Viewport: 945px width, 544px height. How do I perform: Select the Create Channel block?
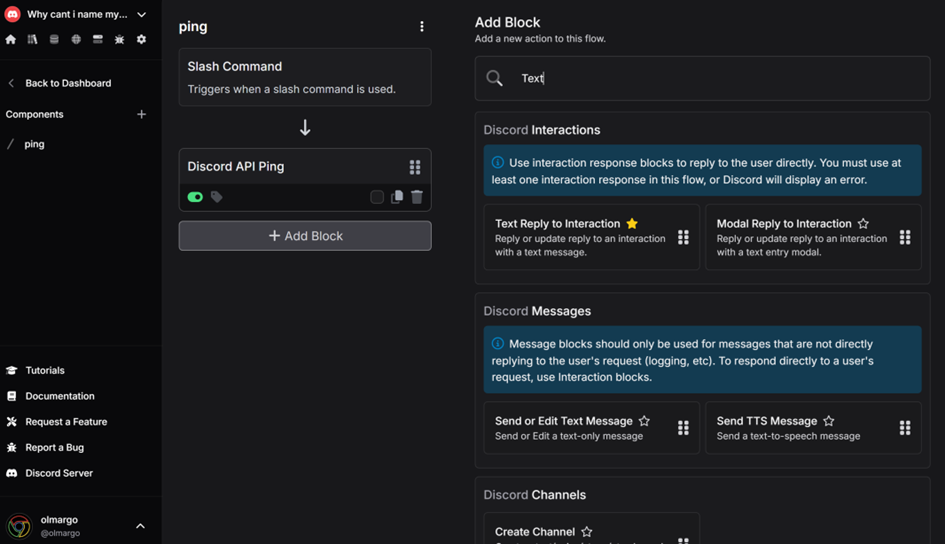pyautogui.click(x=592, y=529)
